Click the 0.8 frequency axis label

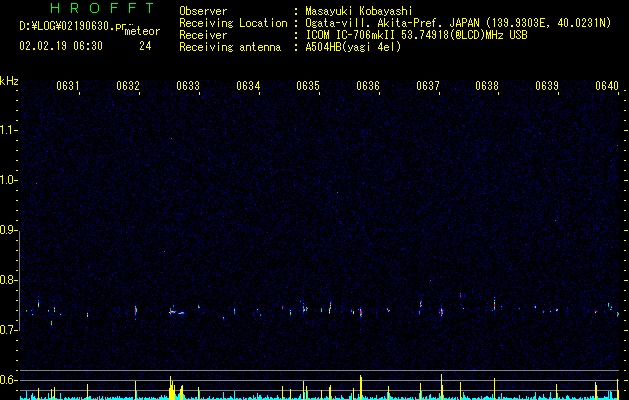click(9, 280)
